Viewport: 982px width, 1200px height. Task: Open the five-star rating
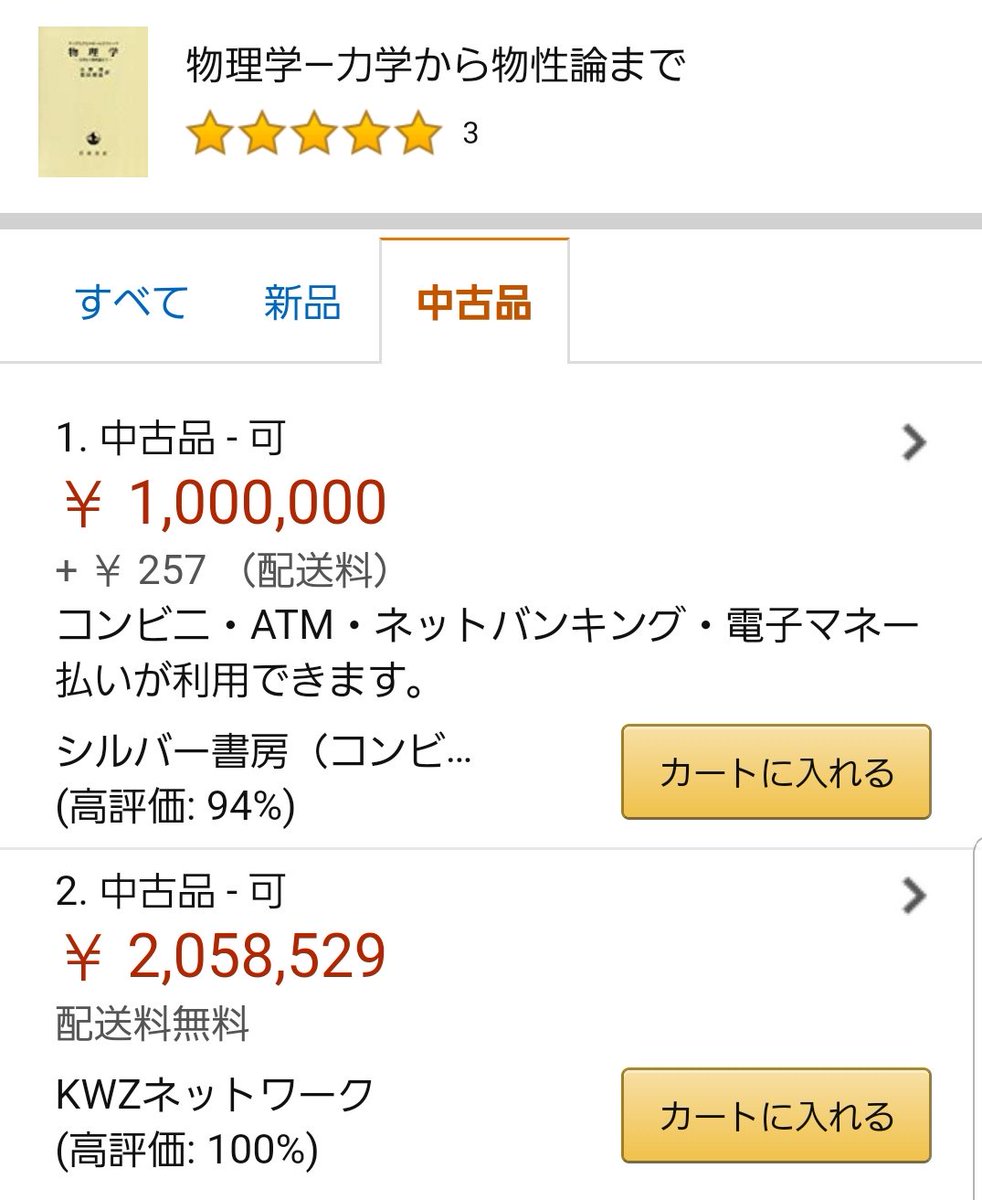[x=314, y=133]
